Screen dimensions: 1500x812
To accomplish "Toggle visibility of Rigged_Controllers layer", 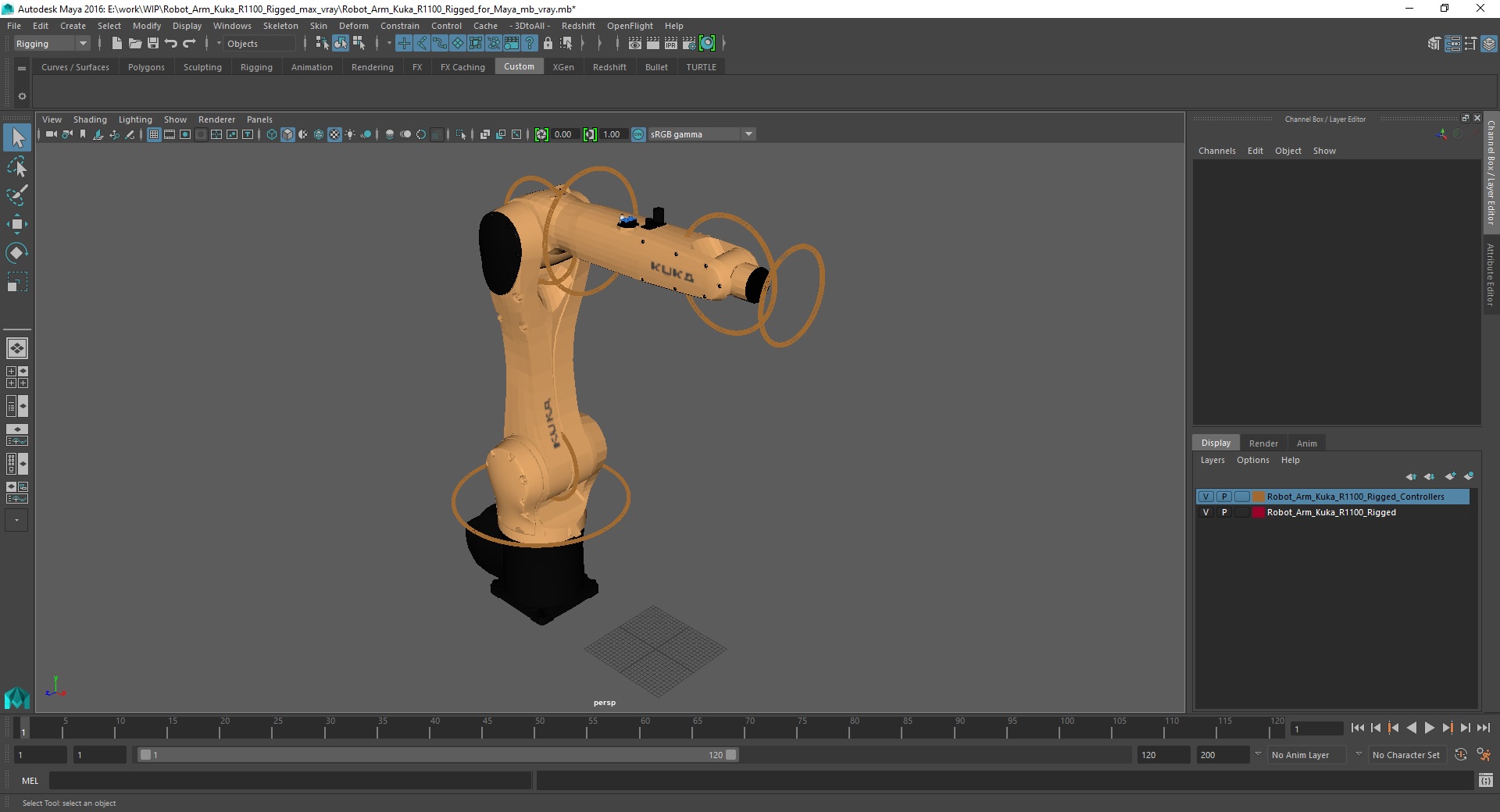I will pos(1206,497).
